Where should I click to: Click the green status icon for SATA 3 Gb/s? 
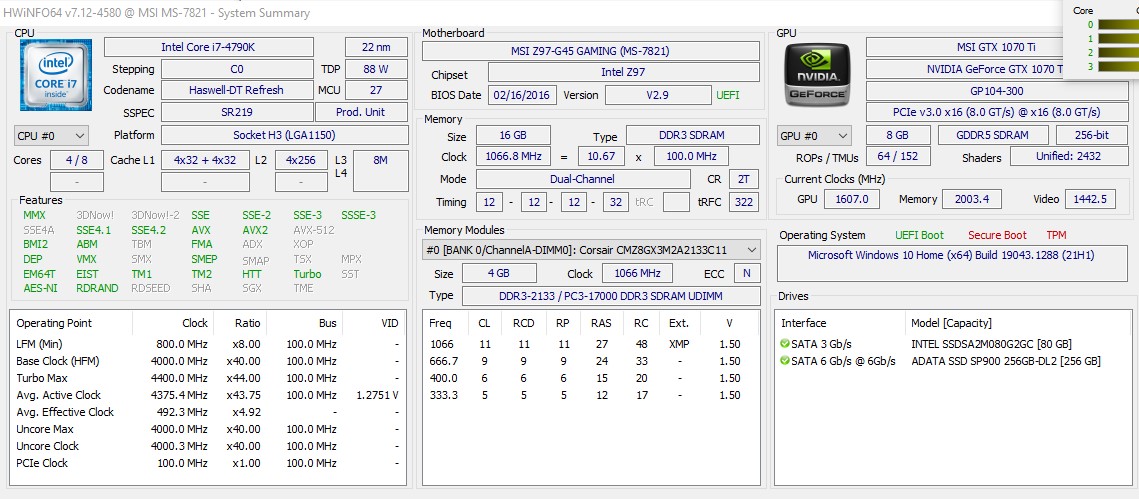click(x=785, y=344)
